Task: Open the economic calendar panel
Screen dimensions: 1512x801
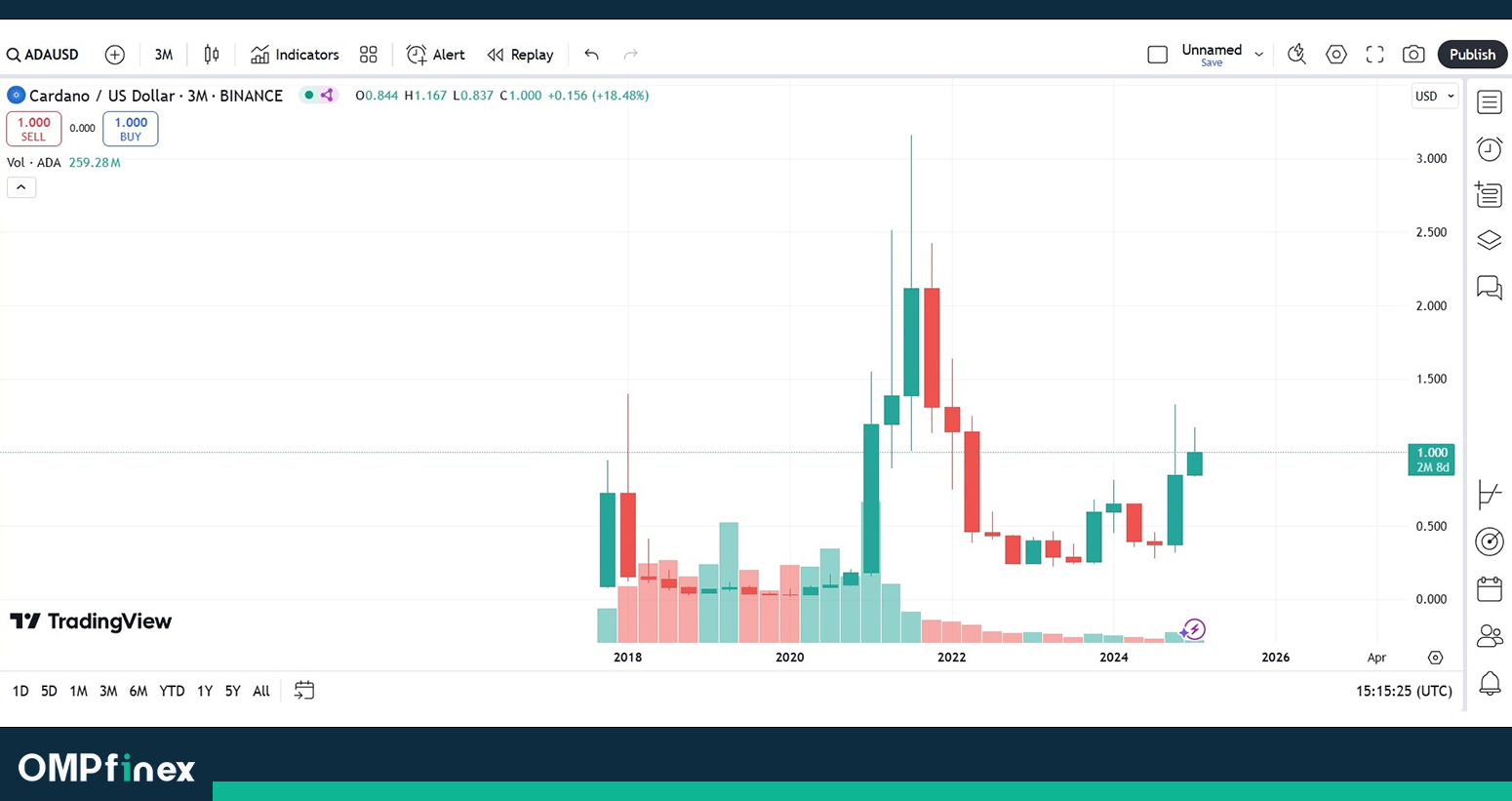Action: click(1490, 589)
